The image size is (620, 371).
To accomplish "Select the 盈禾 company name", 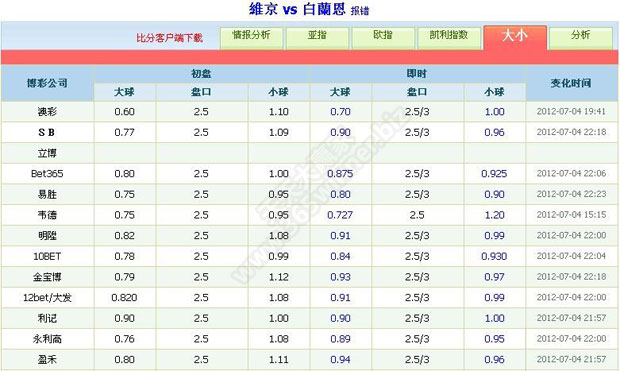I will (47, 360).
